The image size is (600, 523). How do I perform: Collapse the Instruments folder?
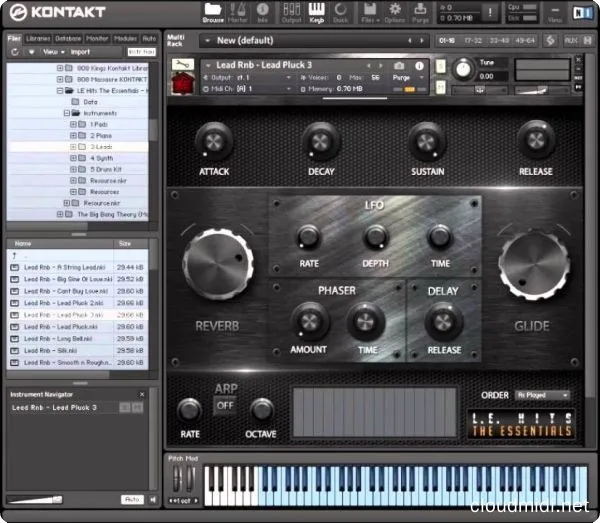(67, 113)
